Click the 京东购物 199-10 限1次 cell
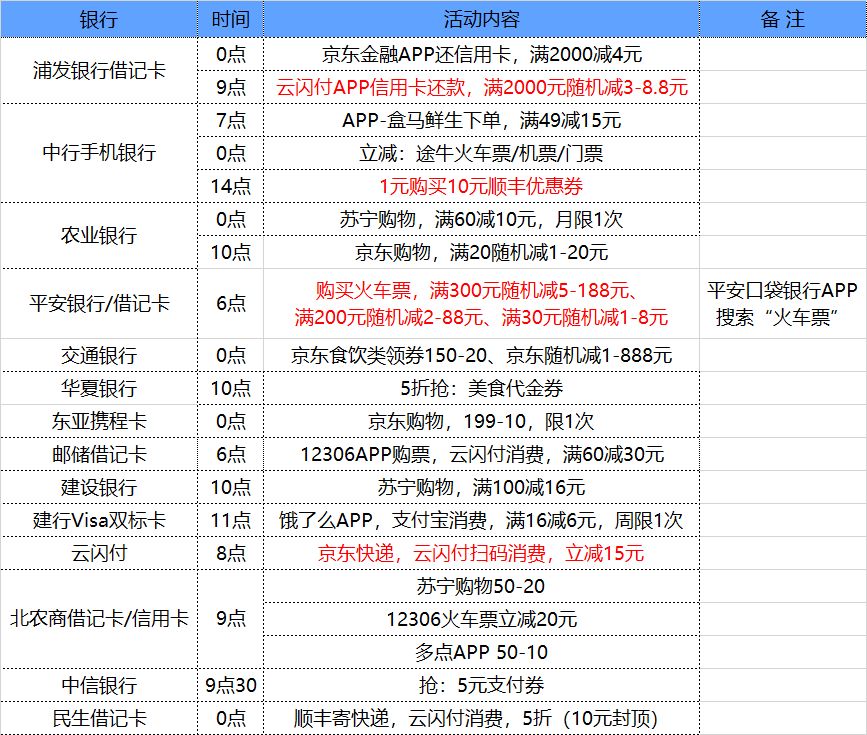Viewport: 867px width, 735px height. pos(482,421)
